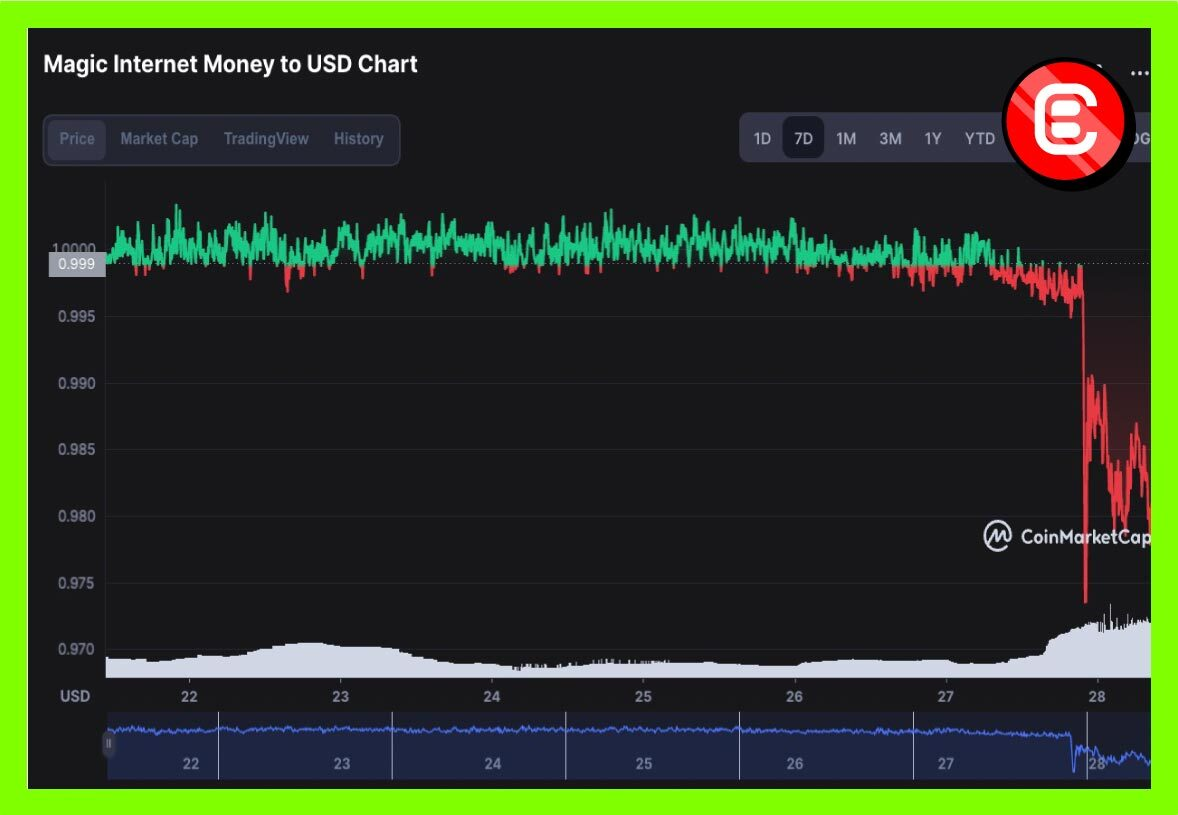Click the 0.990 y-axis label
The height and width of the screenshot is (815, 1178).
pyautogui.click(x=77, y=383)
